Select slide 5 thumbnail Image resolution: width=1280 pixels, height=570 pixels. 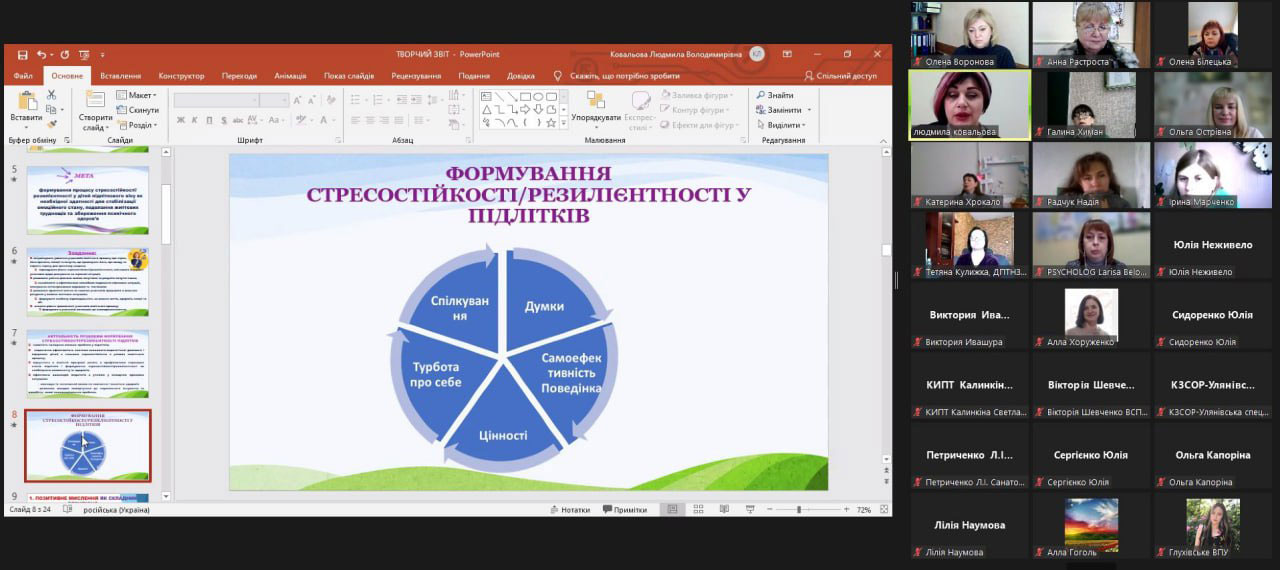[x=88, y=200]
